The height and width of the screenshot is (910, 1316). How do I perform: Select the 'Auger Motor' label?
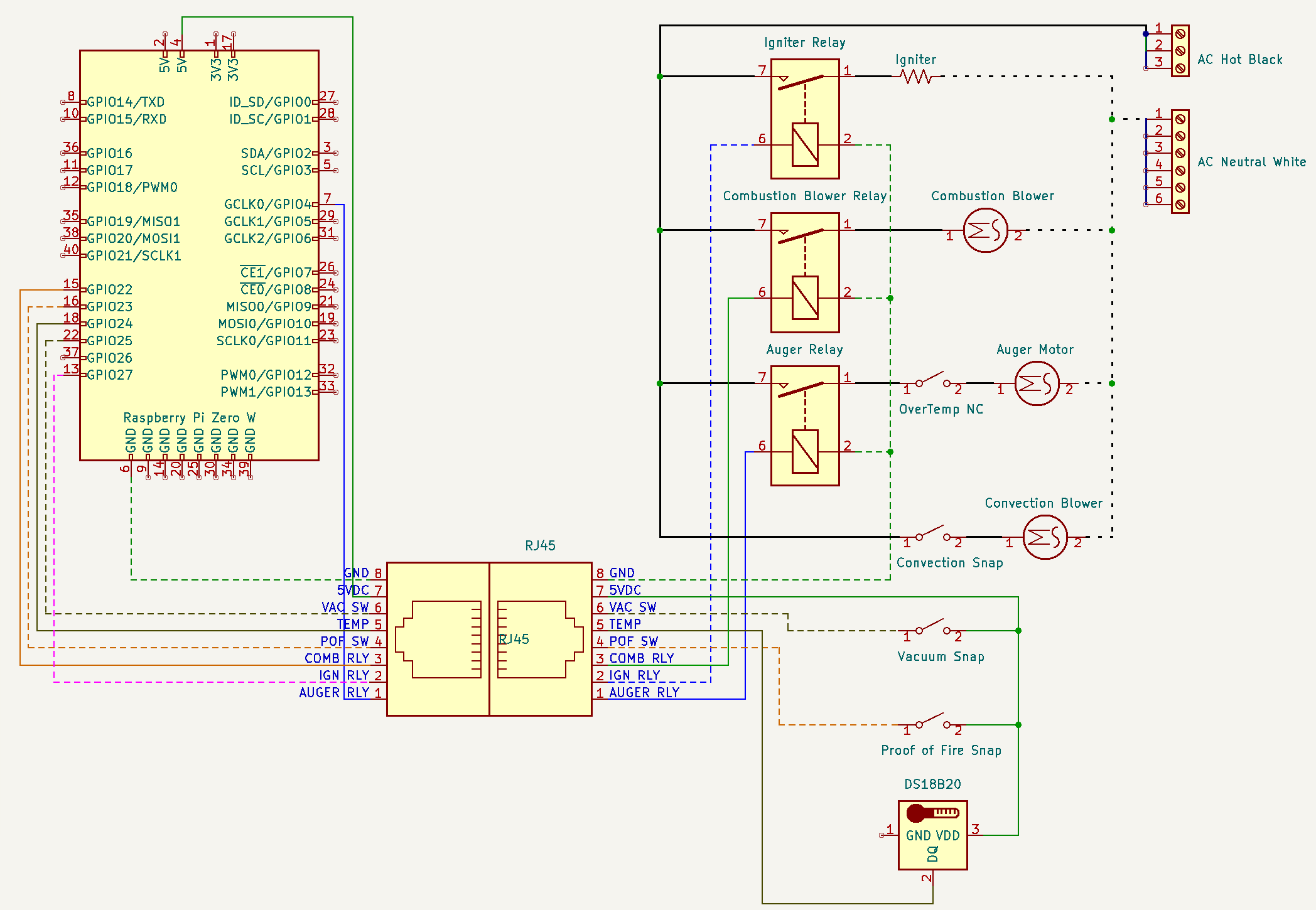click(x=1035, y=350)
